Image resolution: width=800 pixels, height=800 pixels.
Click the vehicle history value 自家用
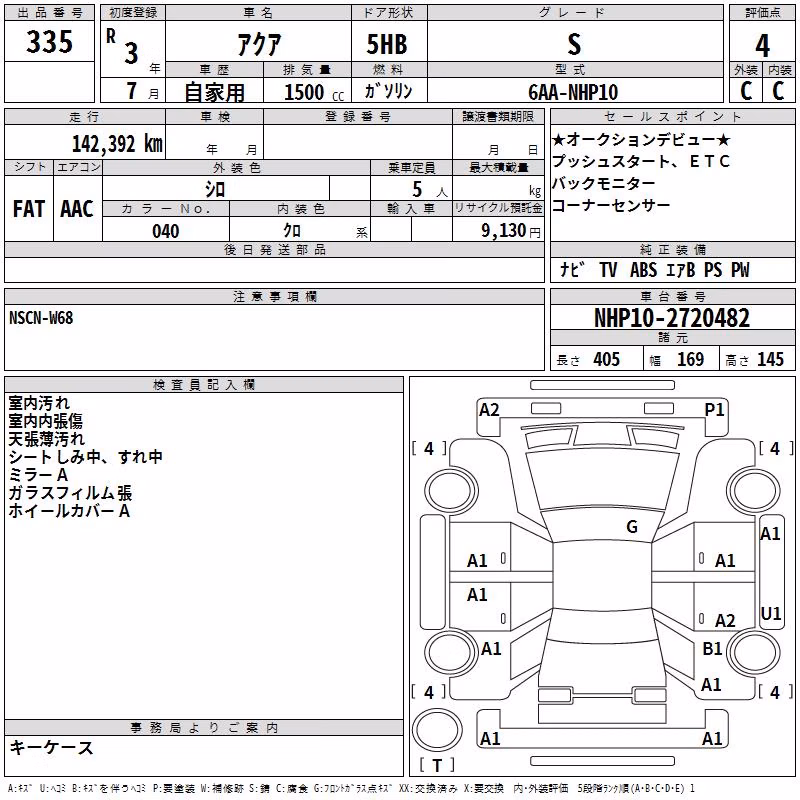(214, 92)
